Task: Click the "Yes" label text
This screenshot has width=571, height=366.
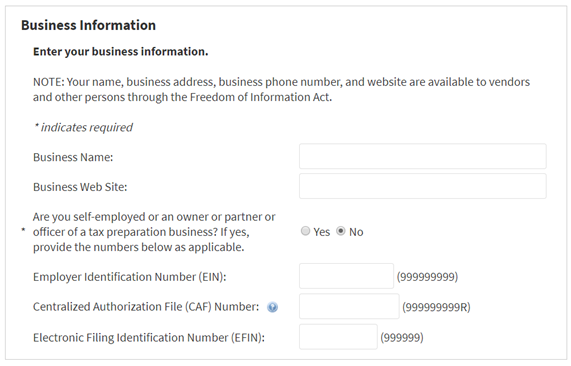Action: [322, 232]
